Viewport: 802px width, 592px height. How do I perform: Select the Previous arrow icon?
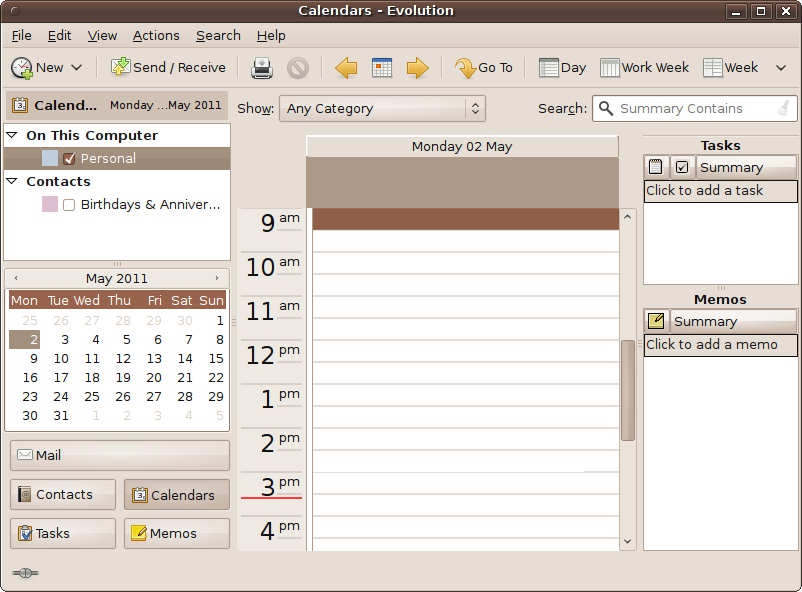pos(345,67)
